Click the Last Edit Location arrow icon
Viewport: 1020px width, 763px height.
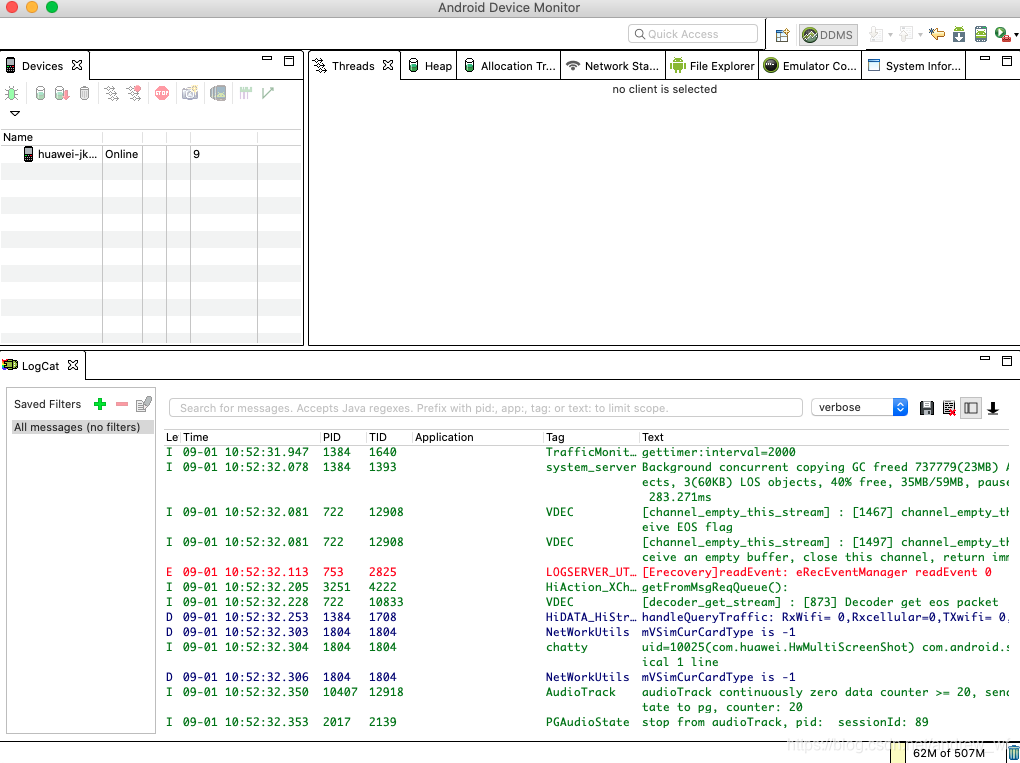point(937,34)
